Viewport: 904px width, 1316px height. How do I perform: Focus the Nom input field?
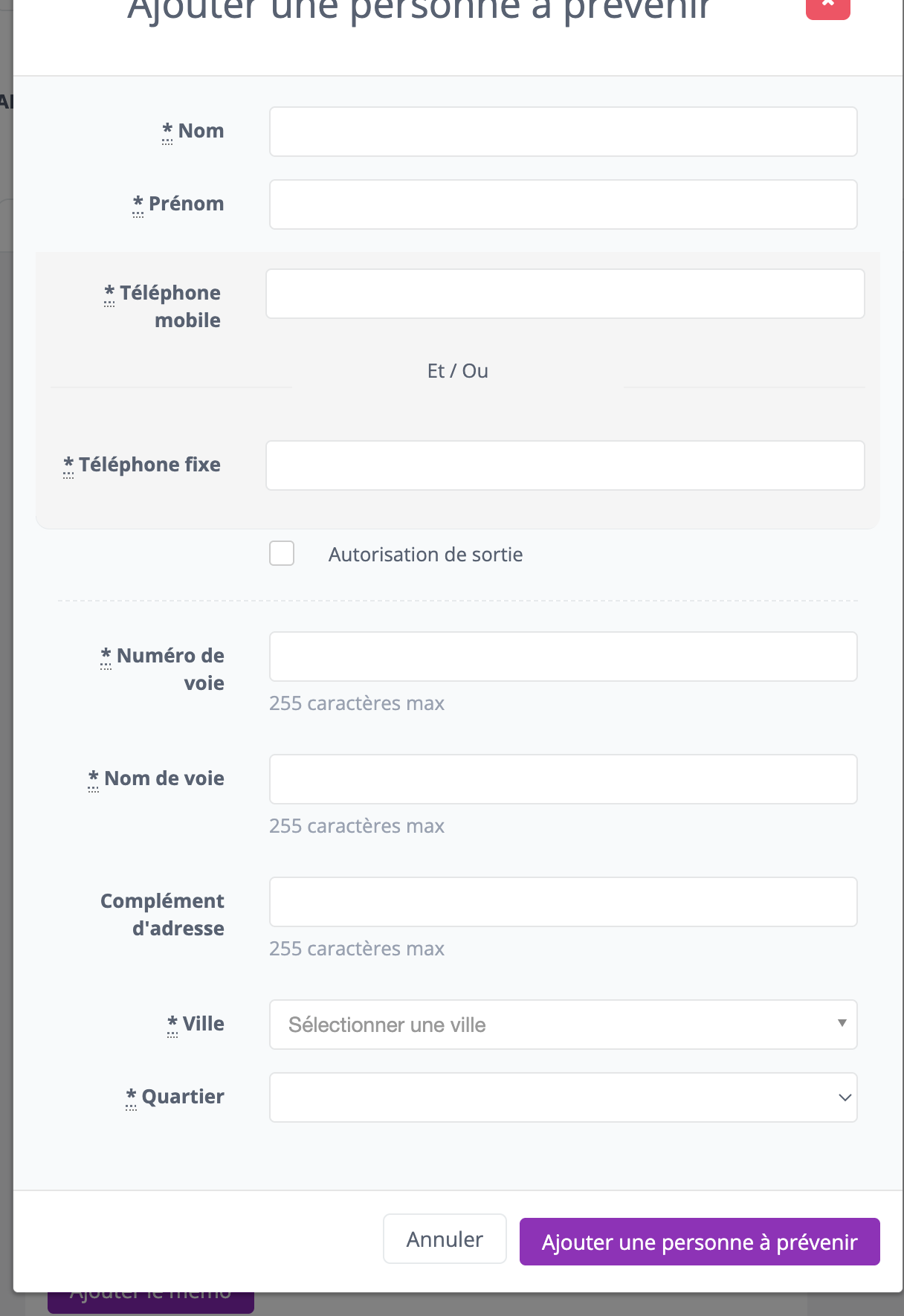point(563,132)
